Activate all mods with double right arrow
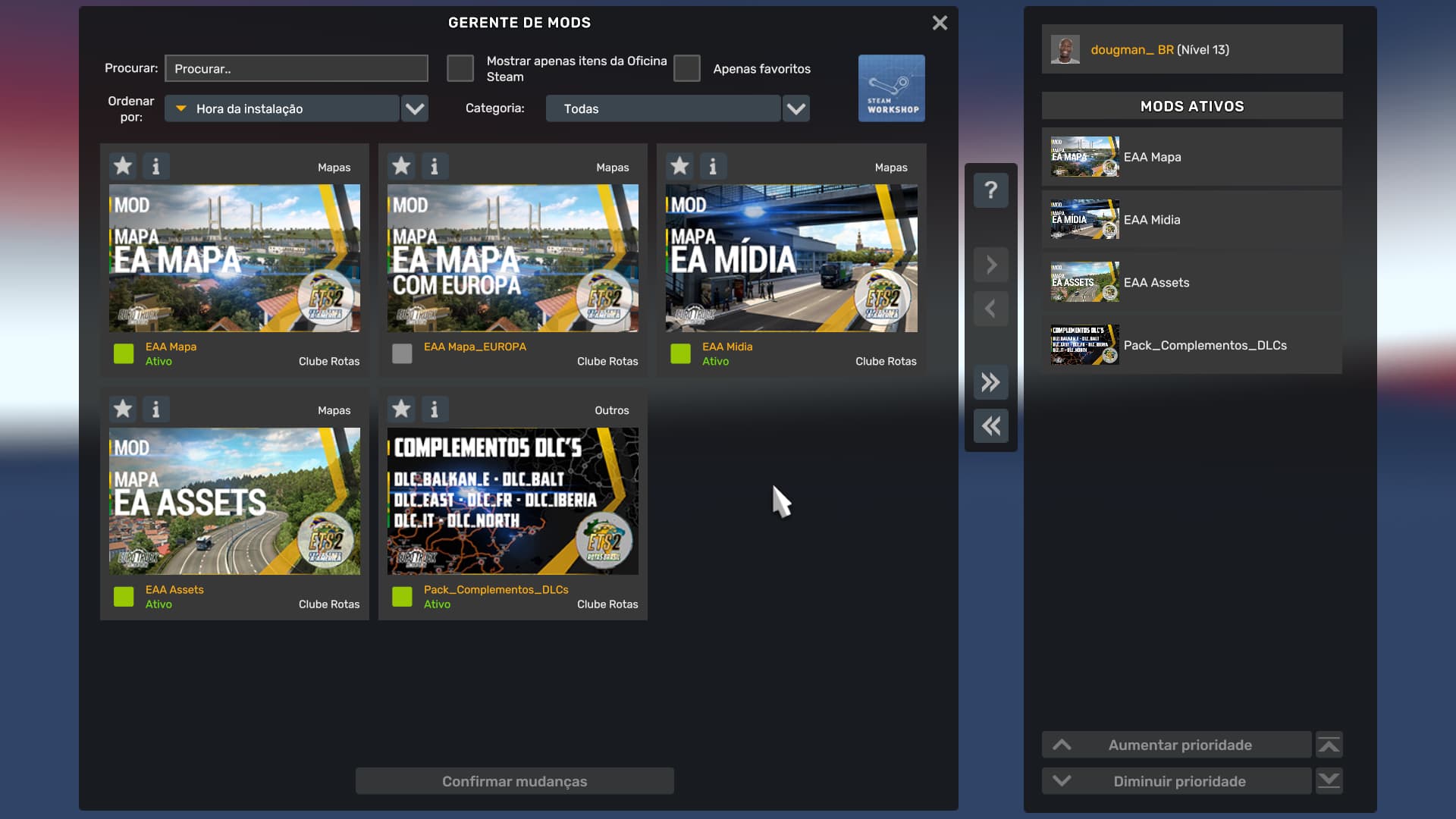This screenshot has width=1456, height=819. pyautogui.click(x=991, y=382)
